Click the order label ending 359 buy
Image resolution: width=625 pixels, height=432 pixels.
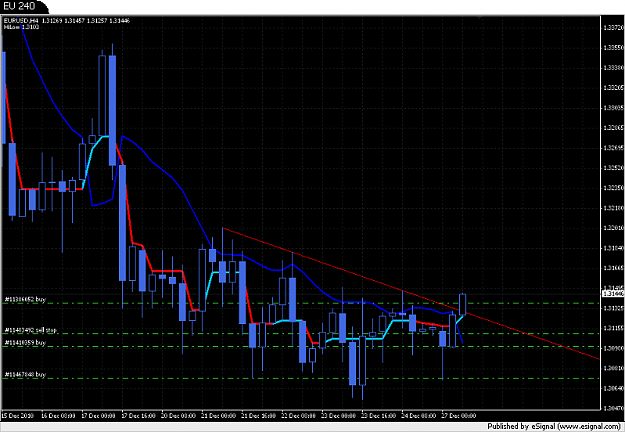(25, 342)
